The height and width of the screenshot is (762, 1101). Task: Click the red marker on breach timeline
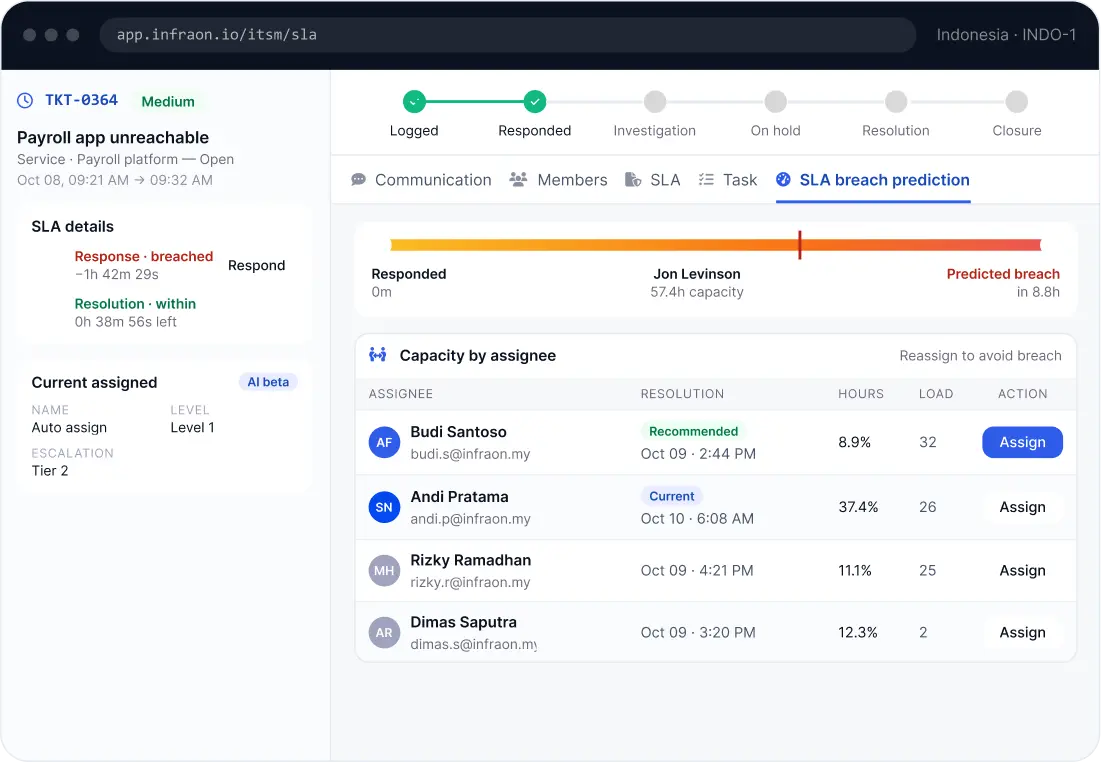pos(800,244)
